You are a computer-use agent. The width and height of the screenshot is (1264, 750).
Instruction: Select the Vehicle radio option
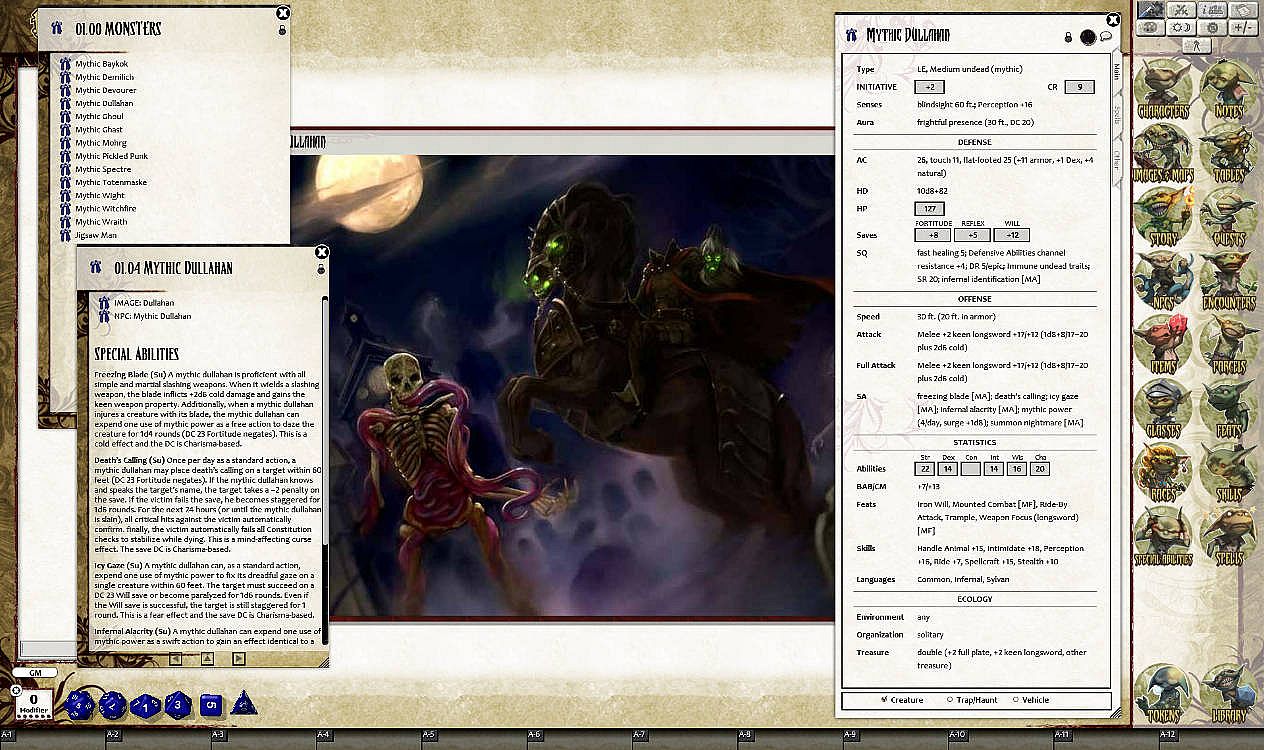(x=1031, y=700)
